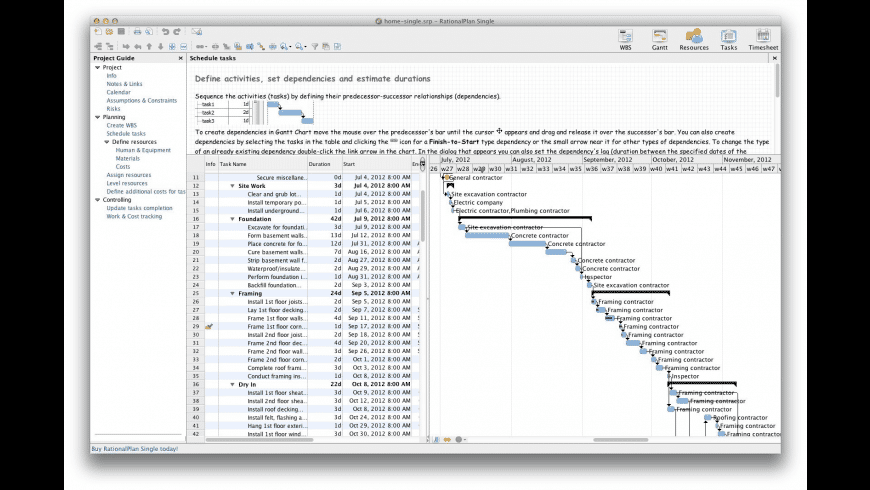Collapse the Controlling node in Project Guide
The width and height of the screenshot is (870, 490).
98,200
